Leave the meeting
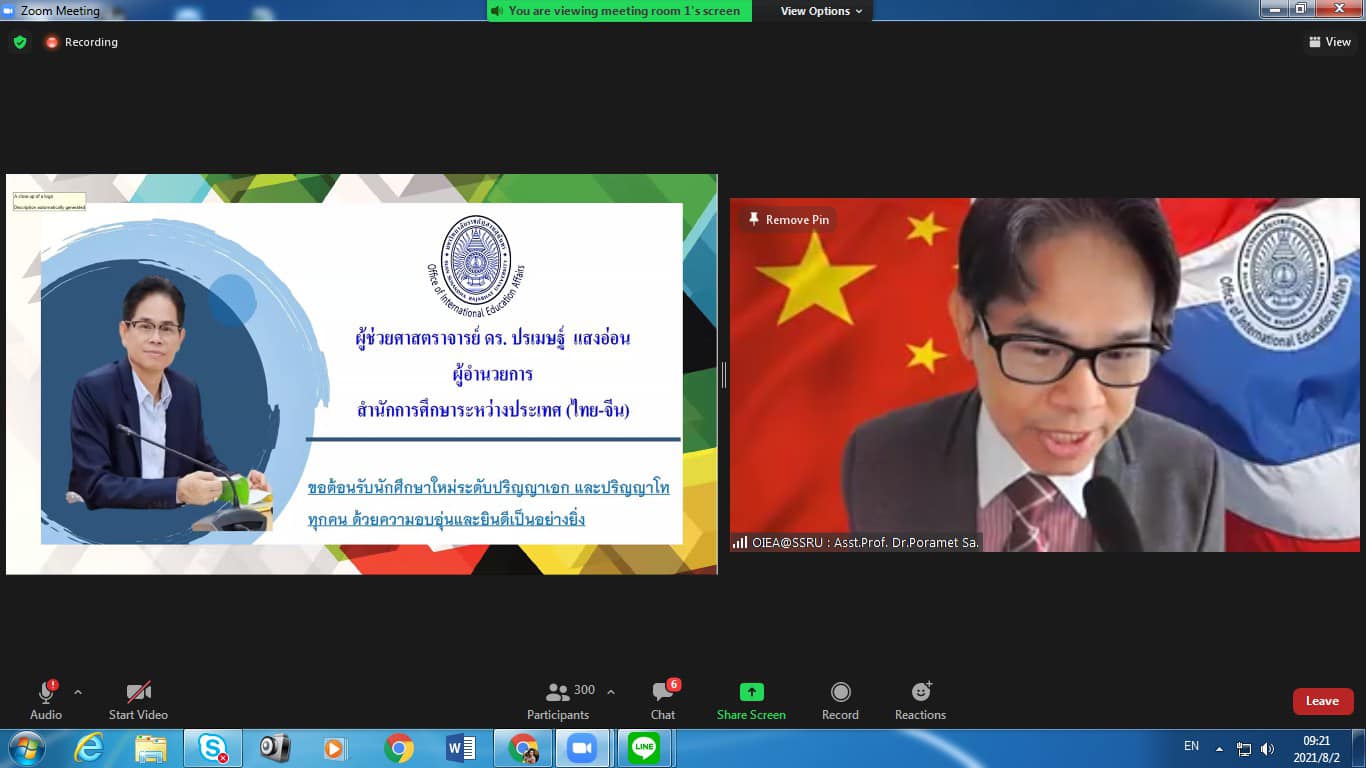Screen dimensions: 1366x768 pyautogui.click(x=1322, y=701)
